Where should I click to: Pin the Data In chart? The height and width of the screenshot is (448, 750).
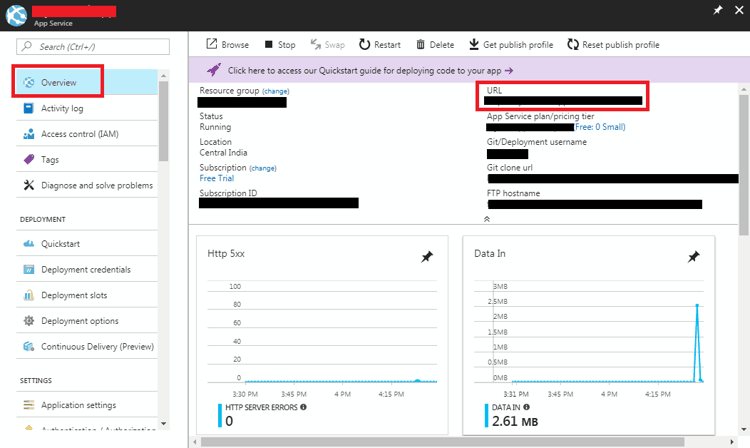pyautogui.click(x=693, y=257)
